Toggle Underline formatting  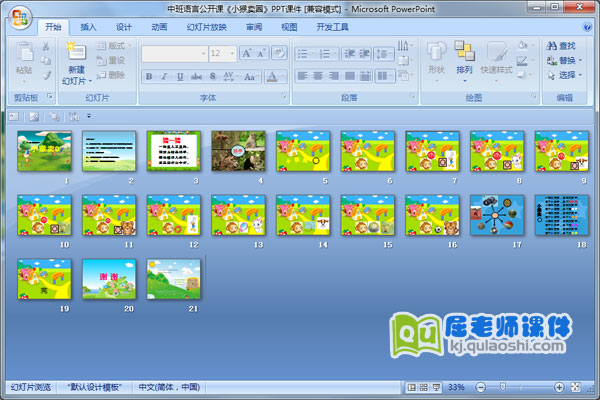pos(180,77)
